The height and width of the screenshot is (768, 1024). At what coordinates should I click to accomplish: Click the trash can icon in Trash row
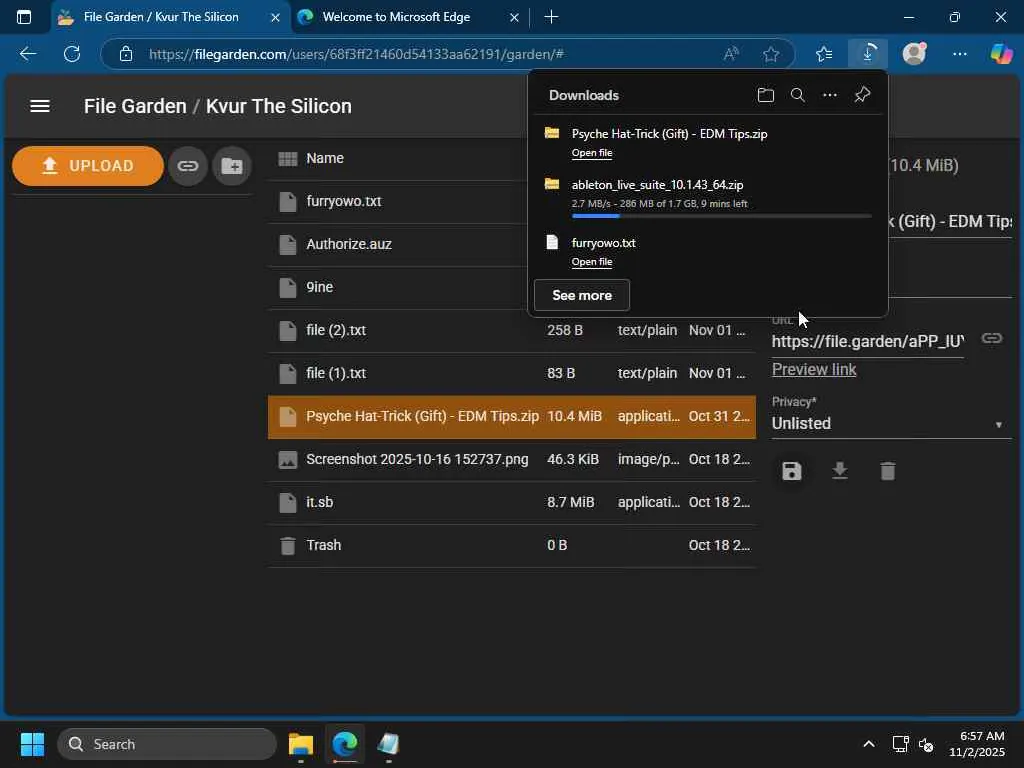(x=287, y=545)
